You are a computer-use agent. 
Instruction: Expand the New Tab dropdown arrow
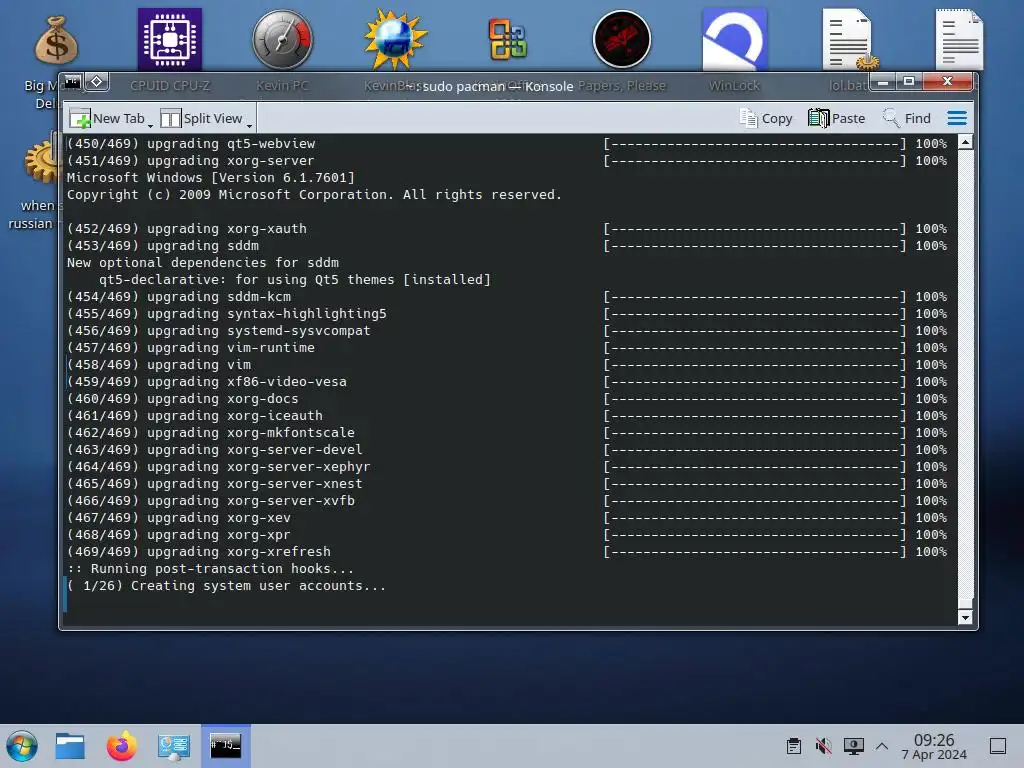tap(151, 124)
